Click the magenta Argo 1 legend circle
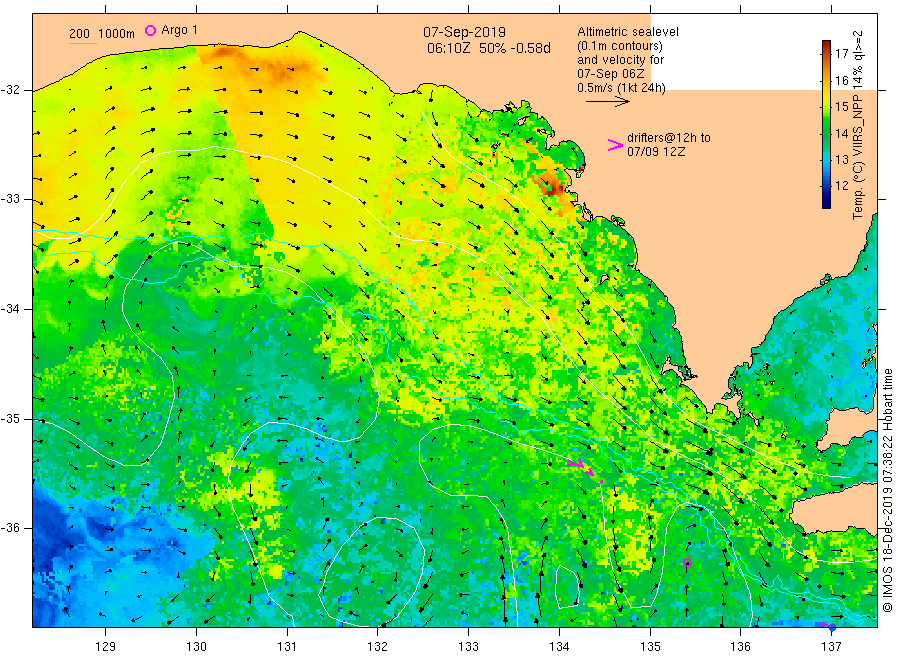The image size is (900, 660). point(150,30)
